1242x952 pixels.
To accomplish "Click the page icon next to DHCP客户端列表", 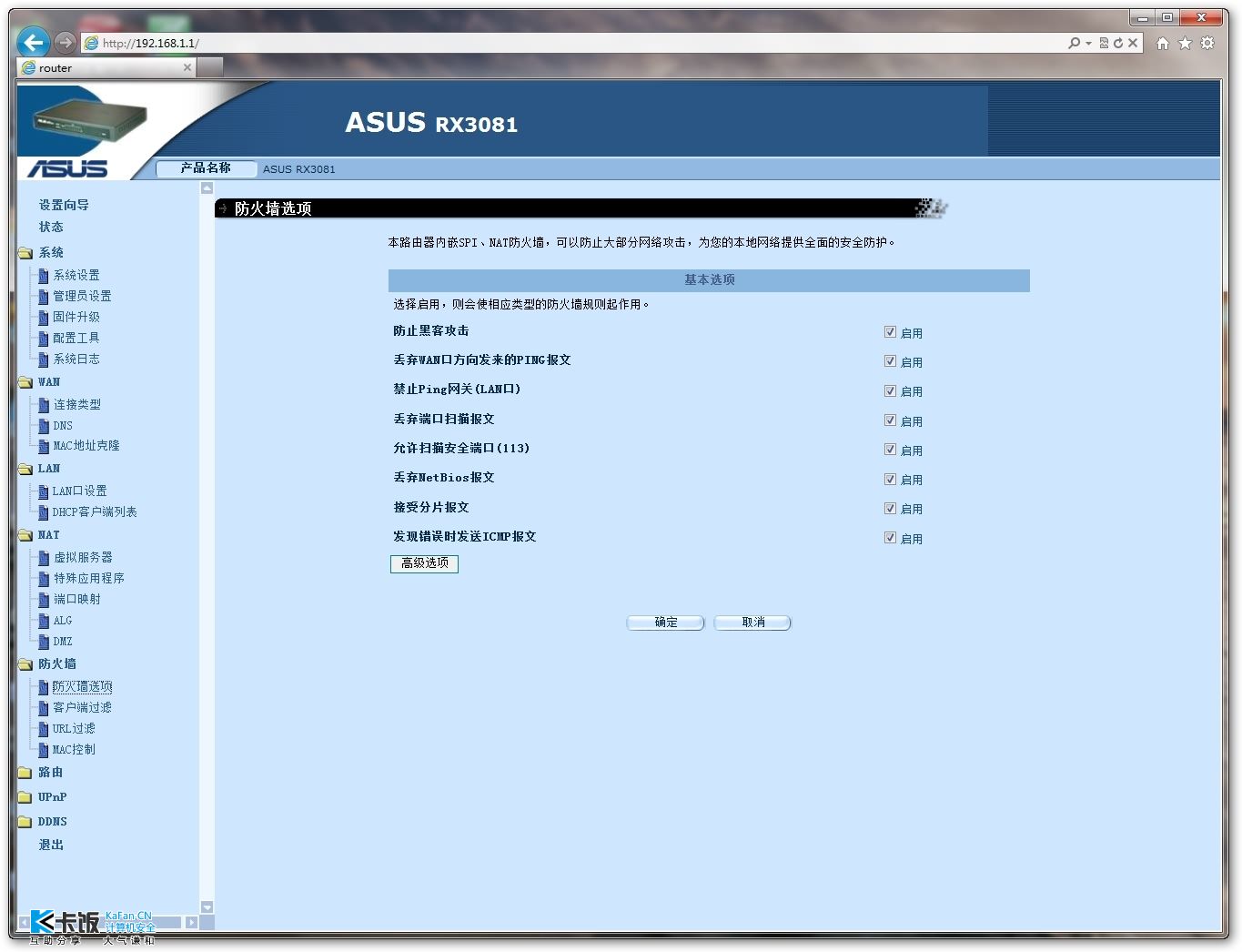I will click(x=43, y=511).
